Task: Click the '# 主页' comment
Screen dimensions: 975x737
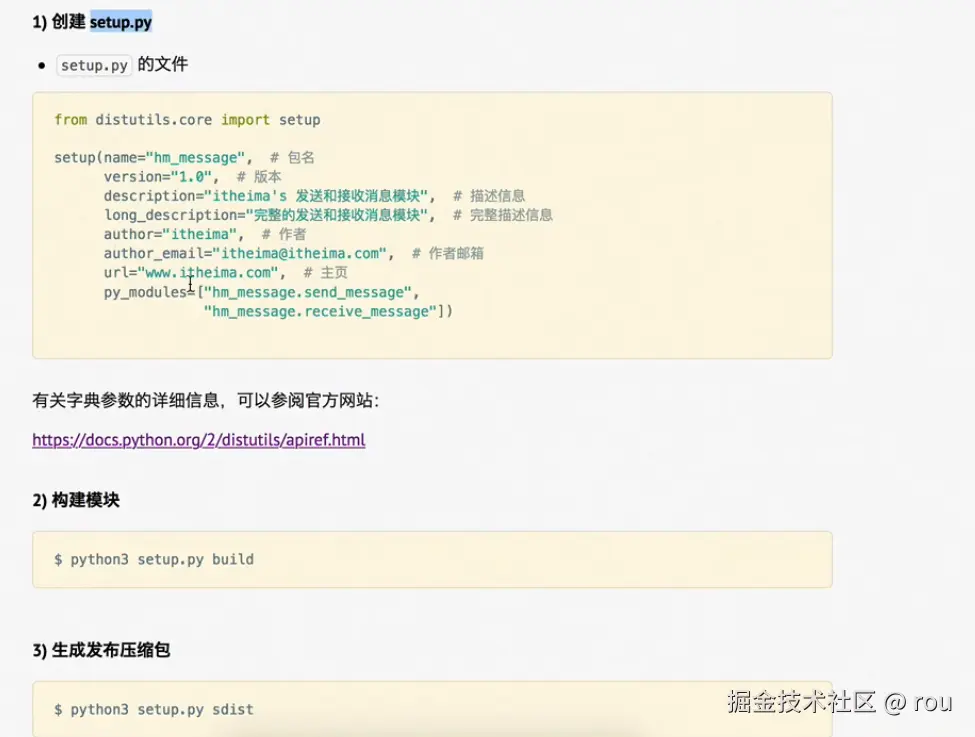Action: click(x=326, y=272)
